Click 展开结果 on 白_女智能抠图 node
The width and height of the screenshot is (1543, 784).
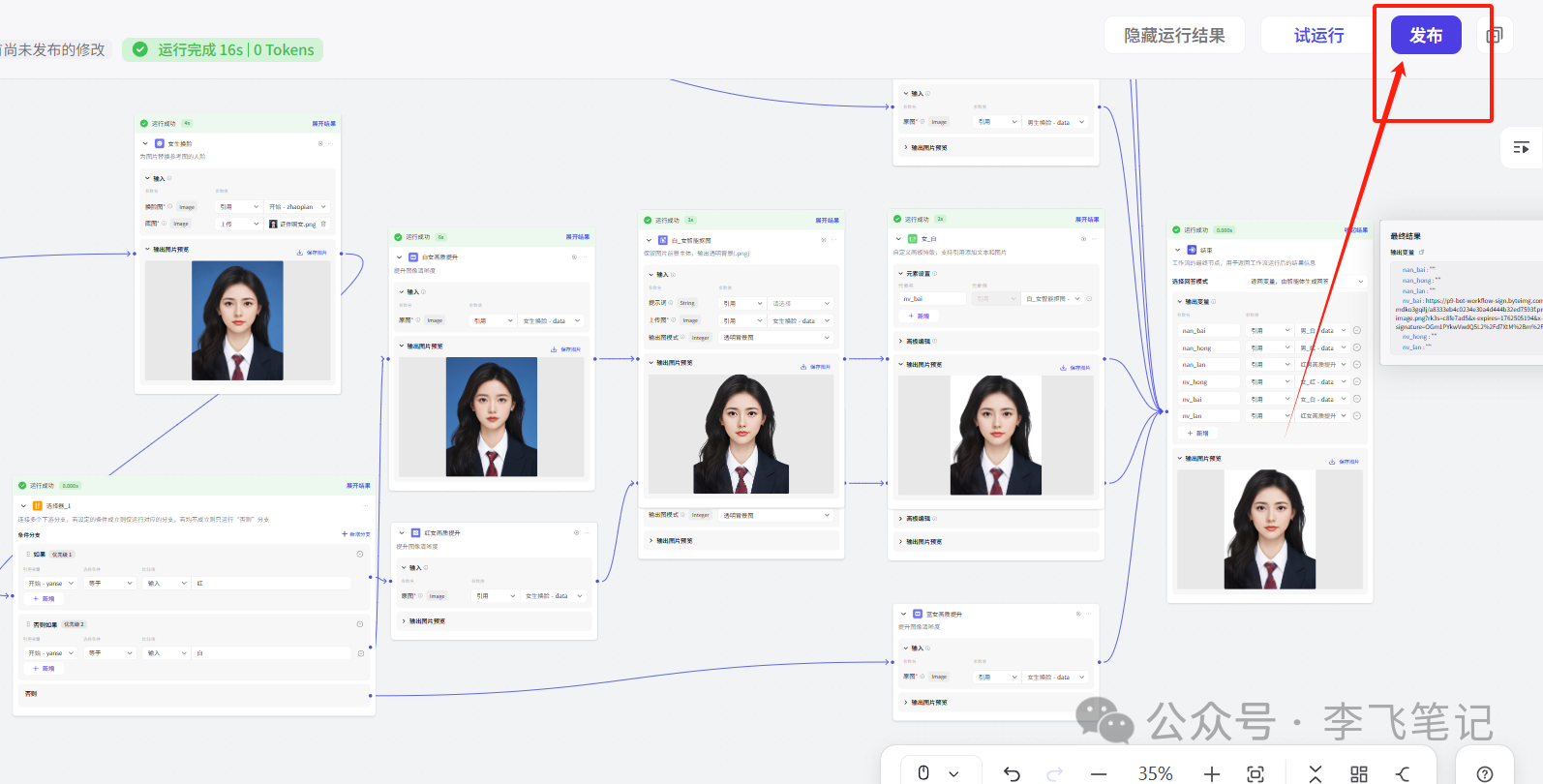(x=828, y=221)
